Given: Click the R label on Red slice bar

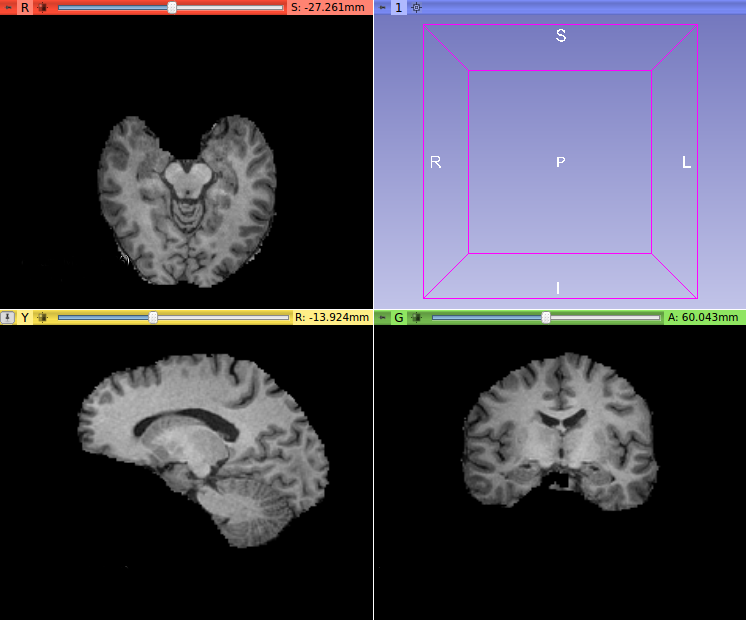Looking at the screenshot, I should [25, 7].
